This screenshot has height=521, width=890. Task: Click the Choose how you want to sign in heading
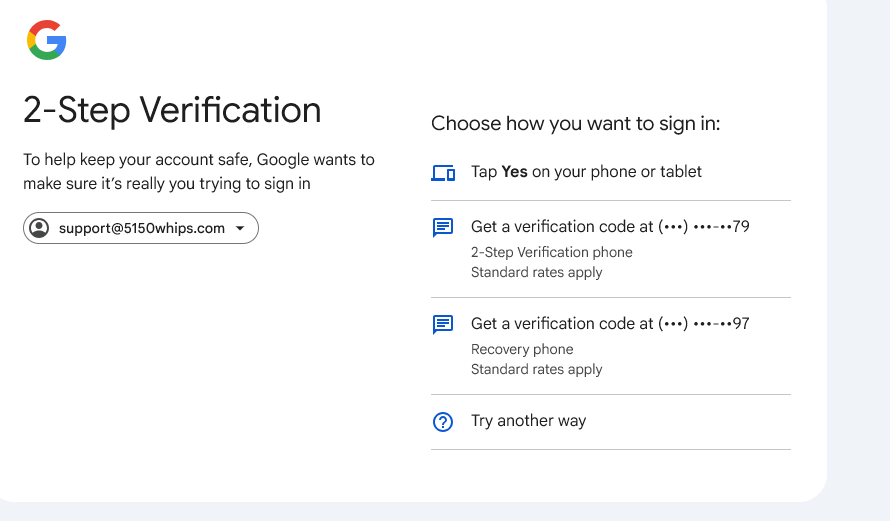[x=575, y=124]
